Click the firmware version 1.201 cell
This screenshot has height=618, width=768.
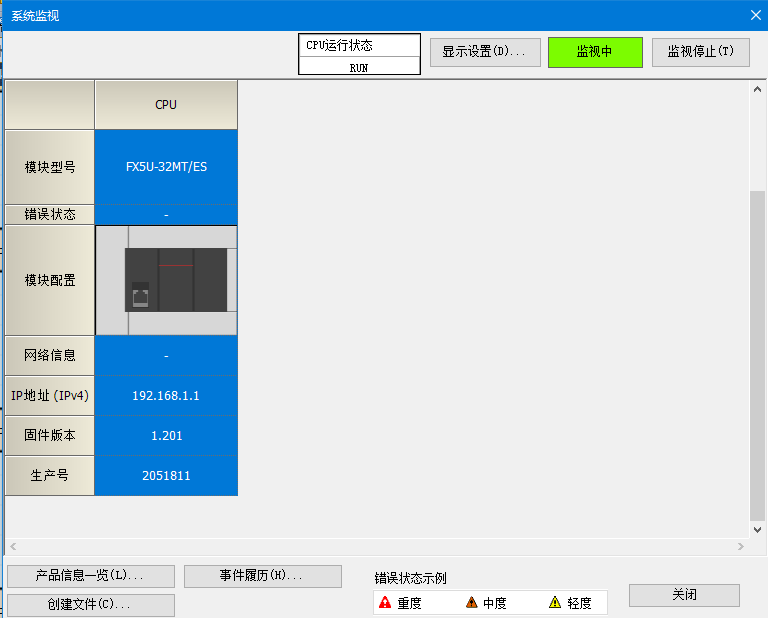point(166,436)
